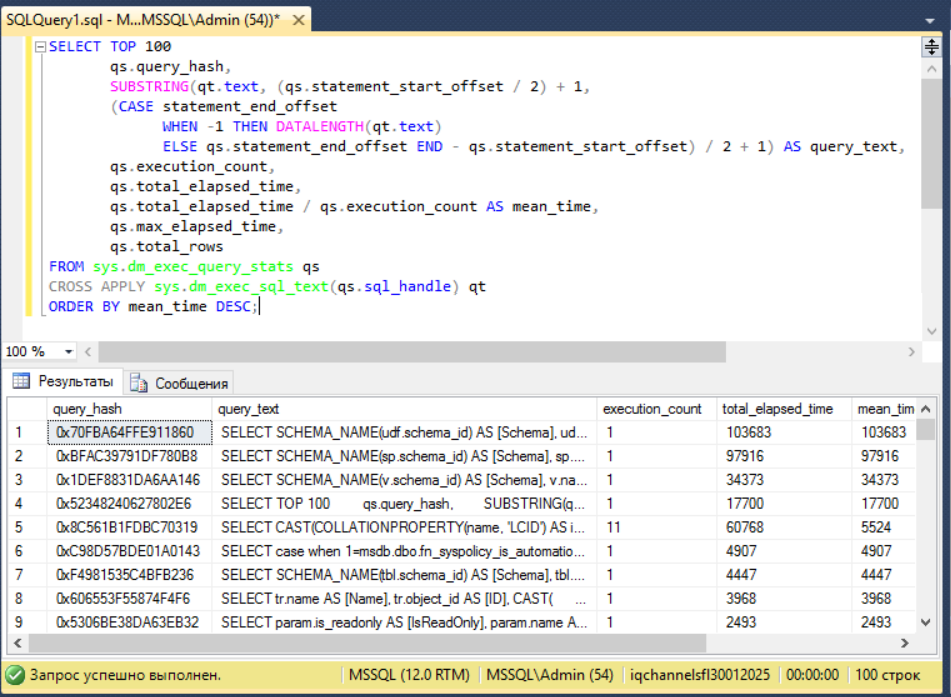The width and height of the screenshot is (951, 697).
Task: Click the editor horizontal scrollbar thumb
Action: [412, 352]
